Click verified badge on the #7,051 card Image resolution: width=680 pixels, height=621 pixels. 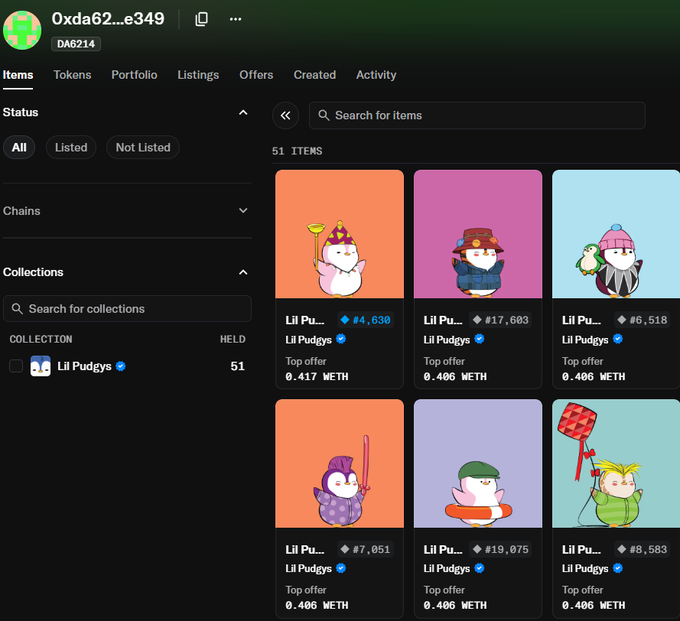tap(341, 568)
